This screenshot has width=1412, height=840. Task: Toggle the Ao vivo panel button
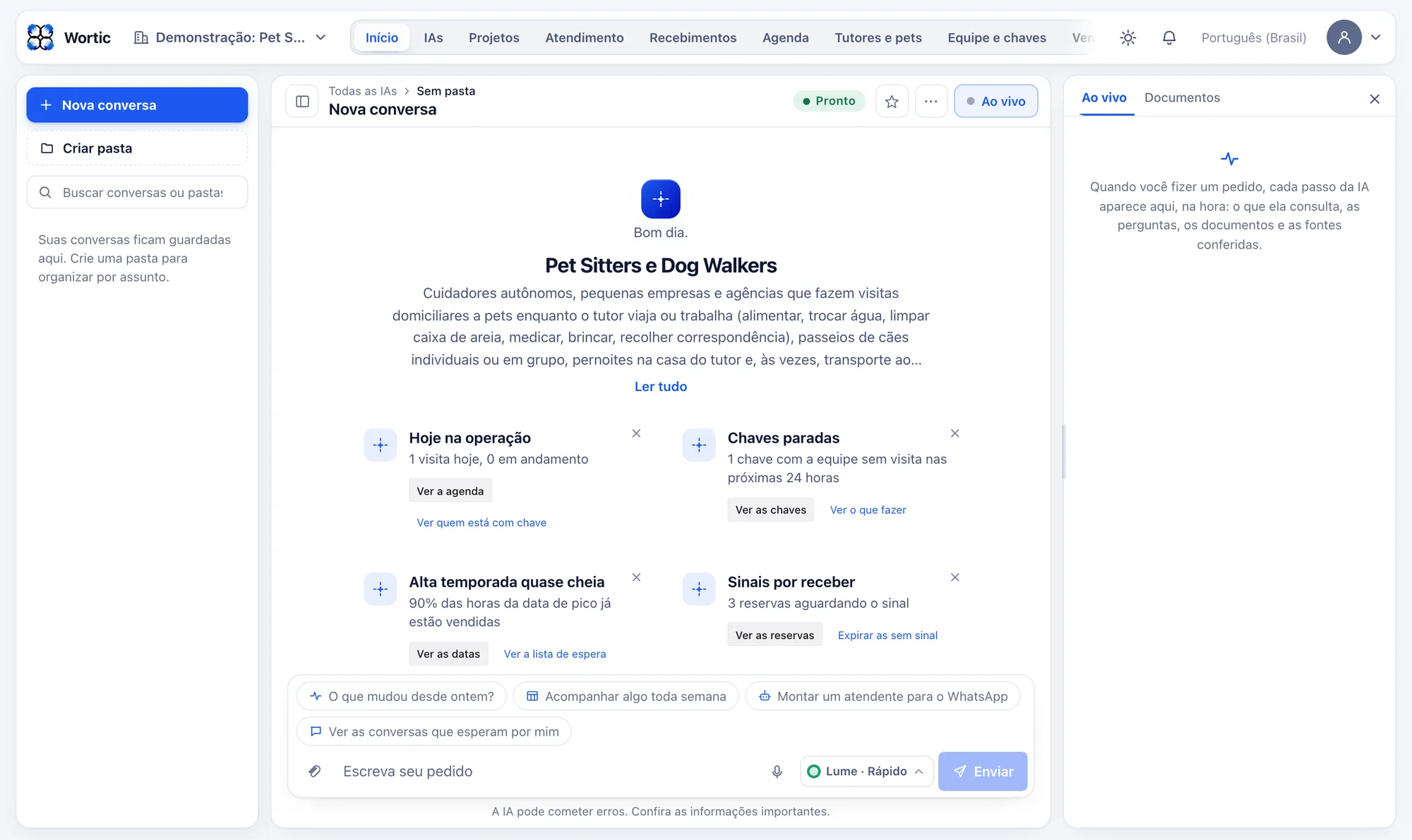coord(995,101)
